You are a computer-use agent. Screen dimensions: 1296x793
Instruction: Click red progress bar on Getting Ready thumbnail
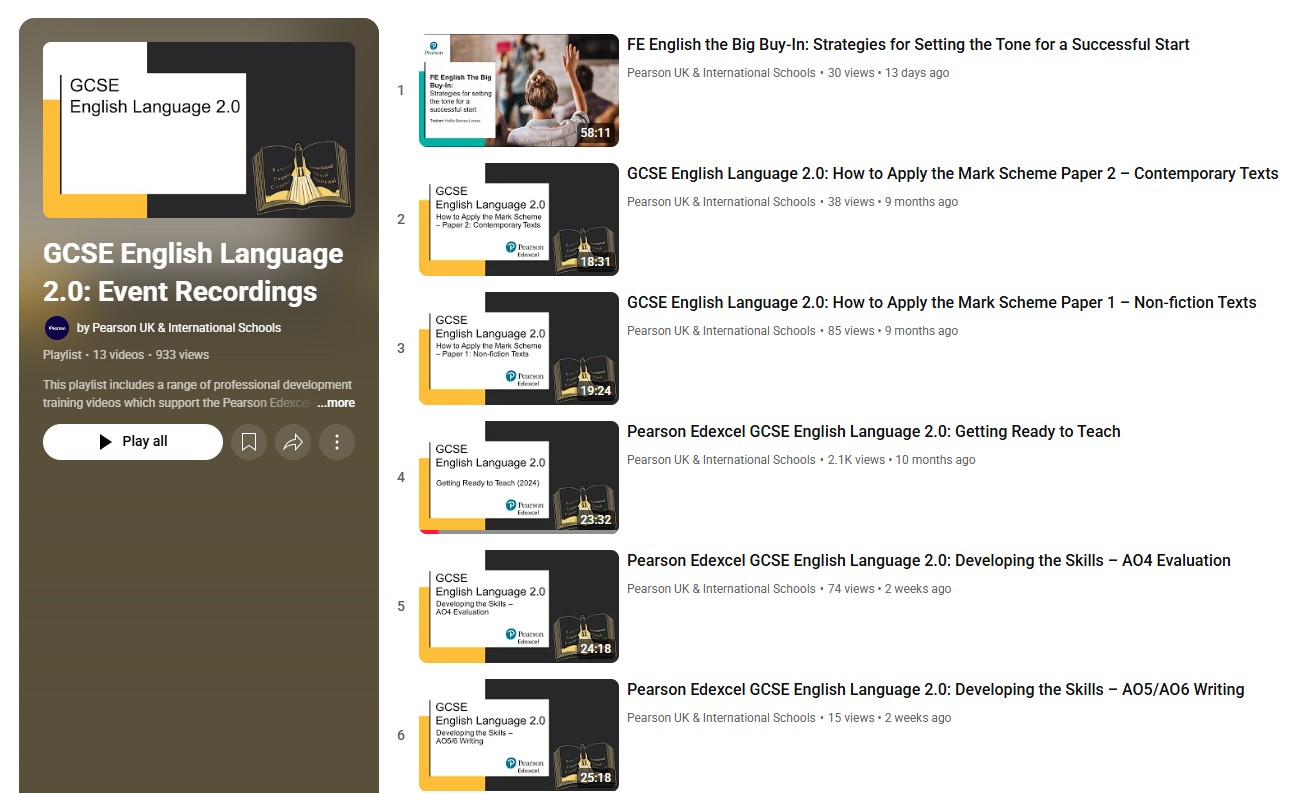point(429,531)
